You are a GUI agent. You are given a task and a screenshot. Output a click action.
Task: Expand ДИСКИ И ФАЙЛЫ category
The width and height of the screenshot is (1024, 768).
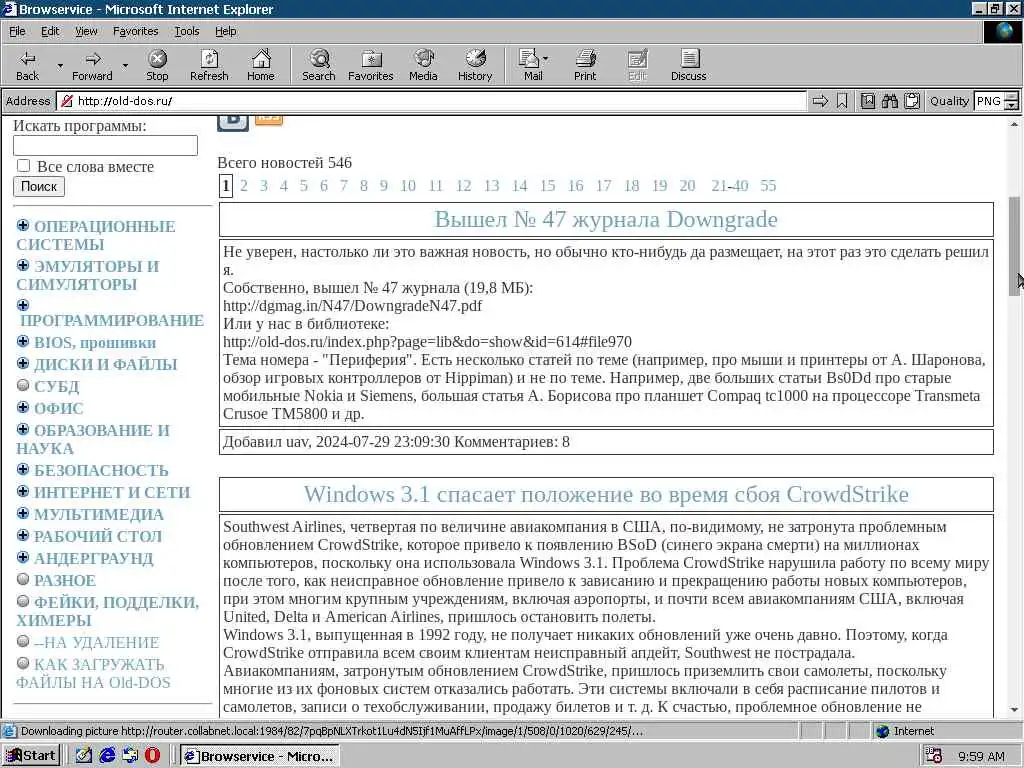click(x=23, y=364)
